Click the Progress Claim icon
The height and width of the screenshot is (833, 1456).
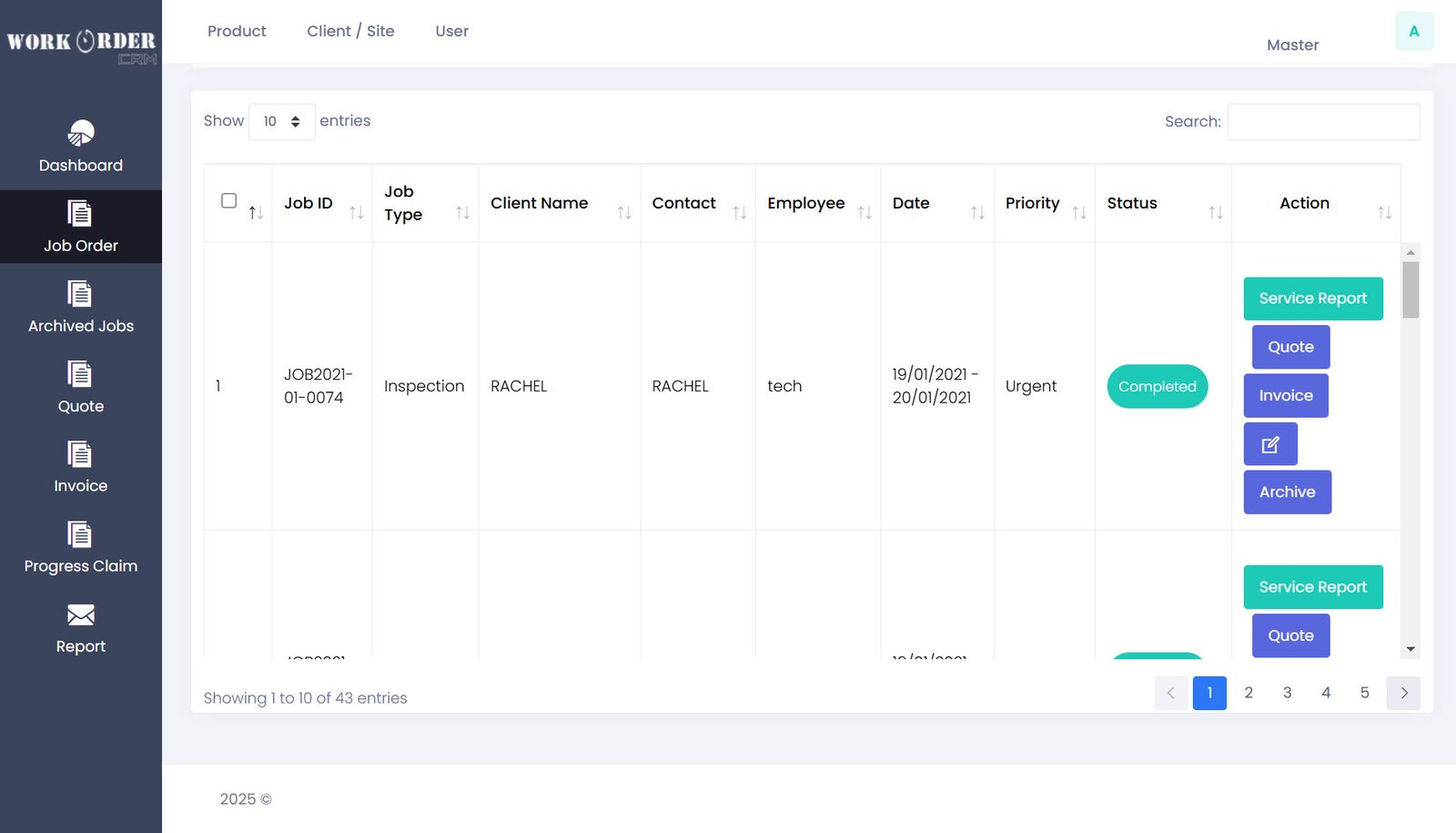(x=80, y=534)
